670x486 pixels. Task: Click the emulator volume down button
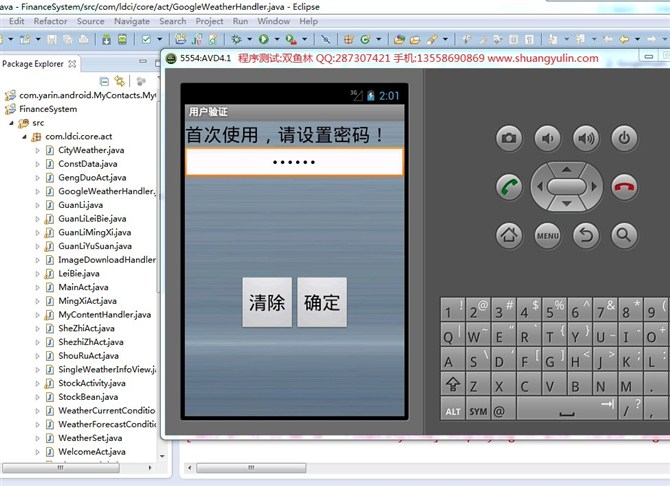pyautogui.click(x=547, y=138)
